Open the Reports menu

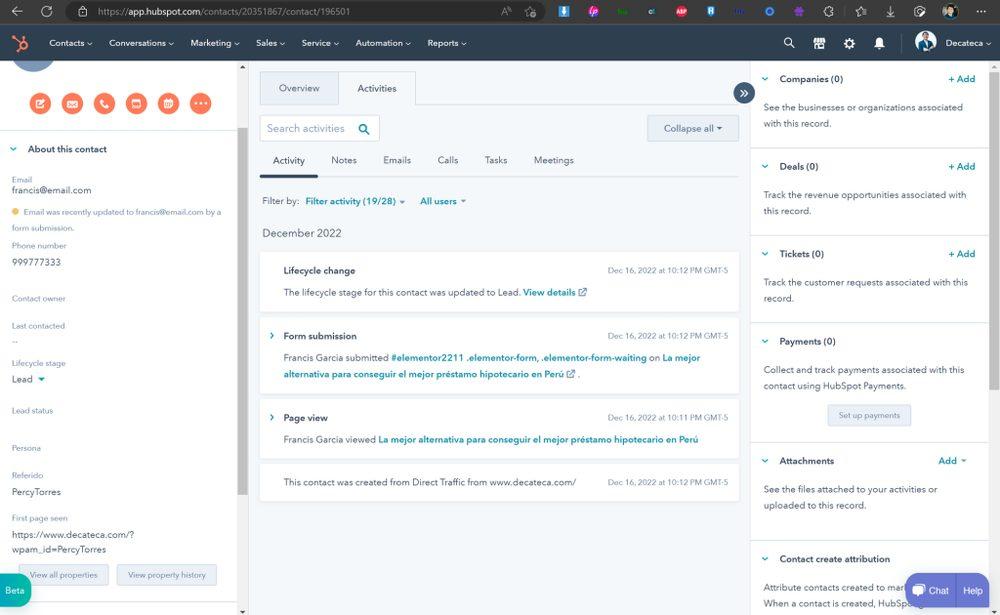[x=446, y=43]
